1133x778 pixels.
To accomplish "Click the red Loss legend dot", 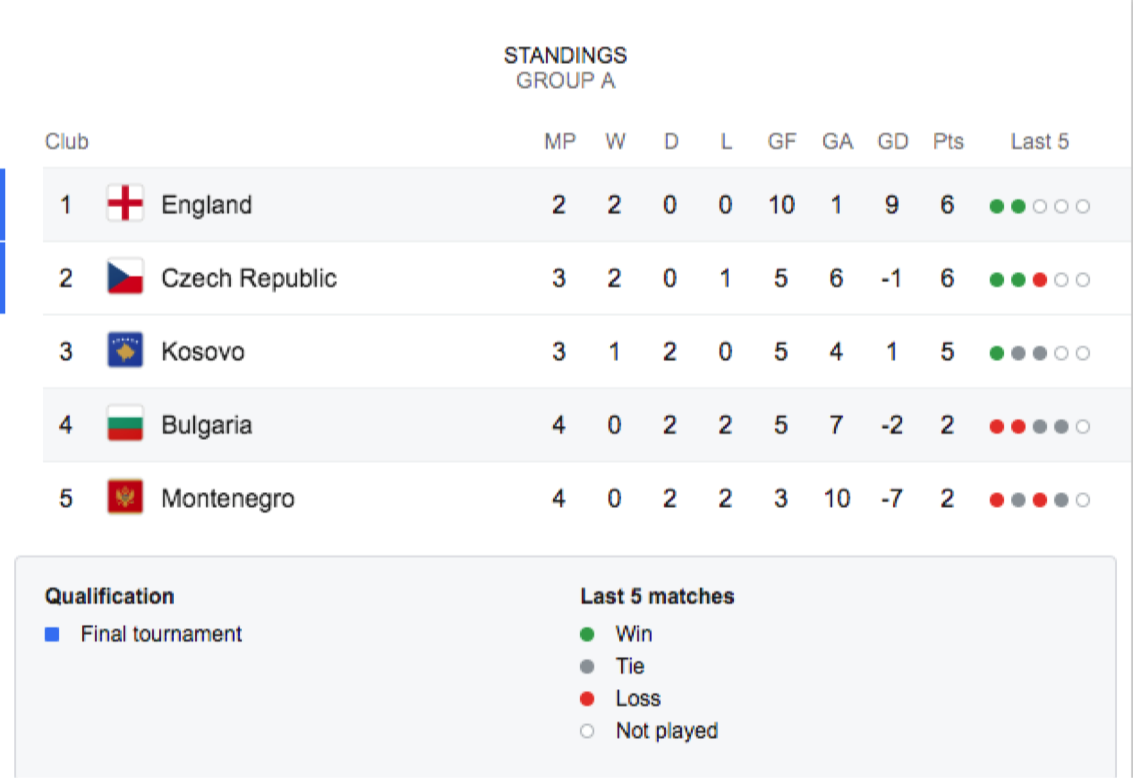I will [x=587, y=699].
